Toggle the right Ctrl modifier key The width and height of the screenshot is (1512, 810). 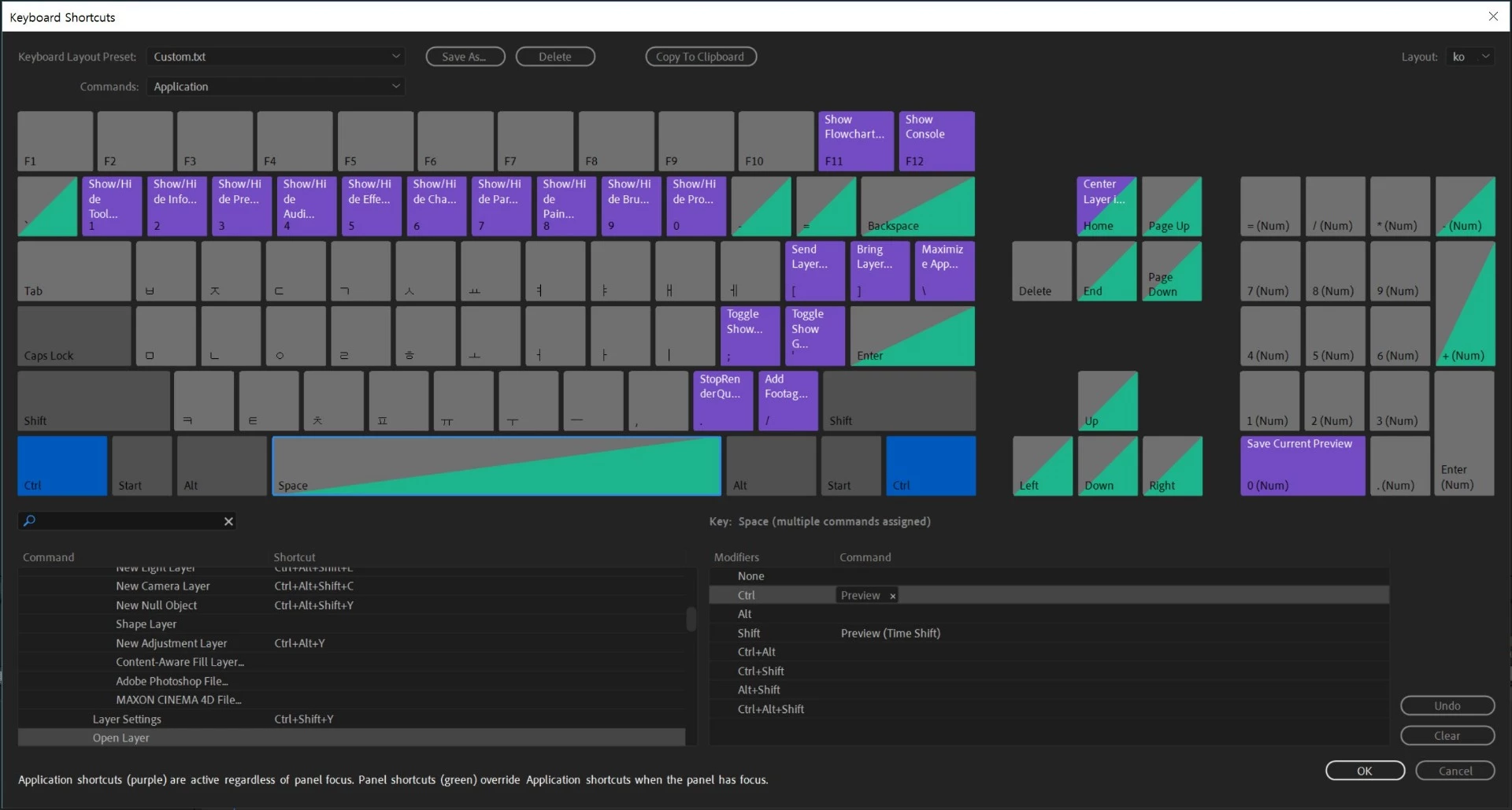tap(931, 466)
